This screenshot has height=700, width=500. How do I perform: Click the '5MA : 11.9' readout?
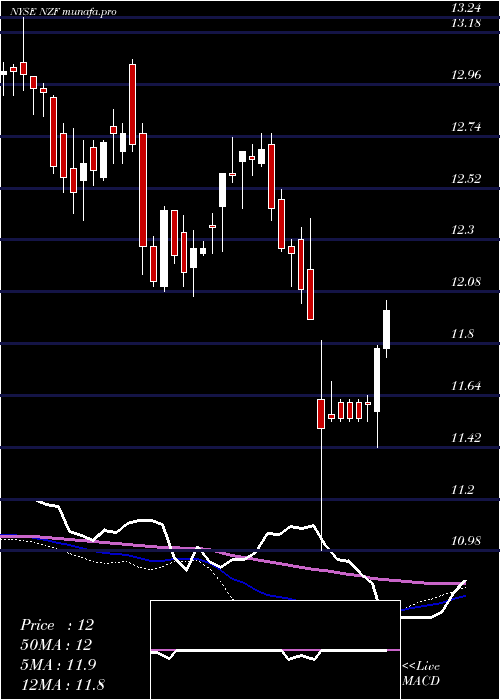click(x=60, y=665)
